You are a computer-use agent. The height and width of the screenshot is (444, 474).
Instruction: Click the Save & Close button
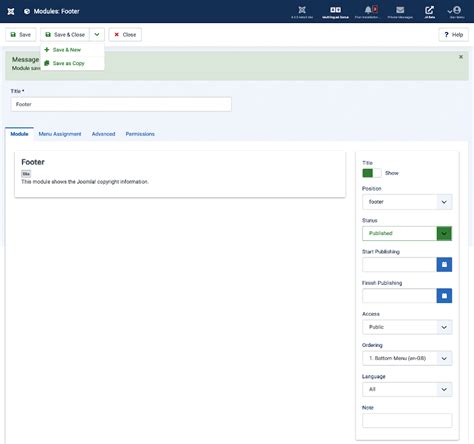click(x=65, y=35)
